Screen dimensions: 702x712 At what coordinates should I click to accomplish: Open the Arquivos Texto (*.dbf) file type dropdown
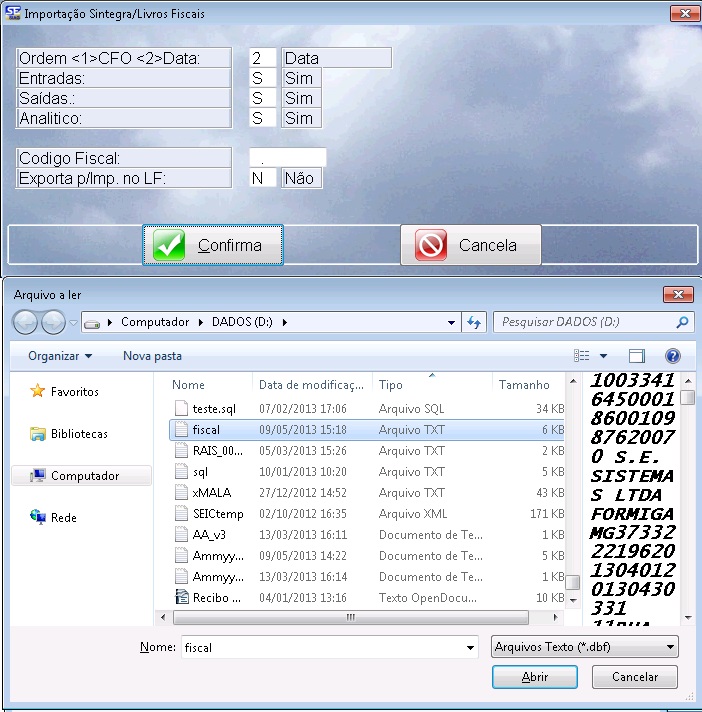tap(584, 647)
